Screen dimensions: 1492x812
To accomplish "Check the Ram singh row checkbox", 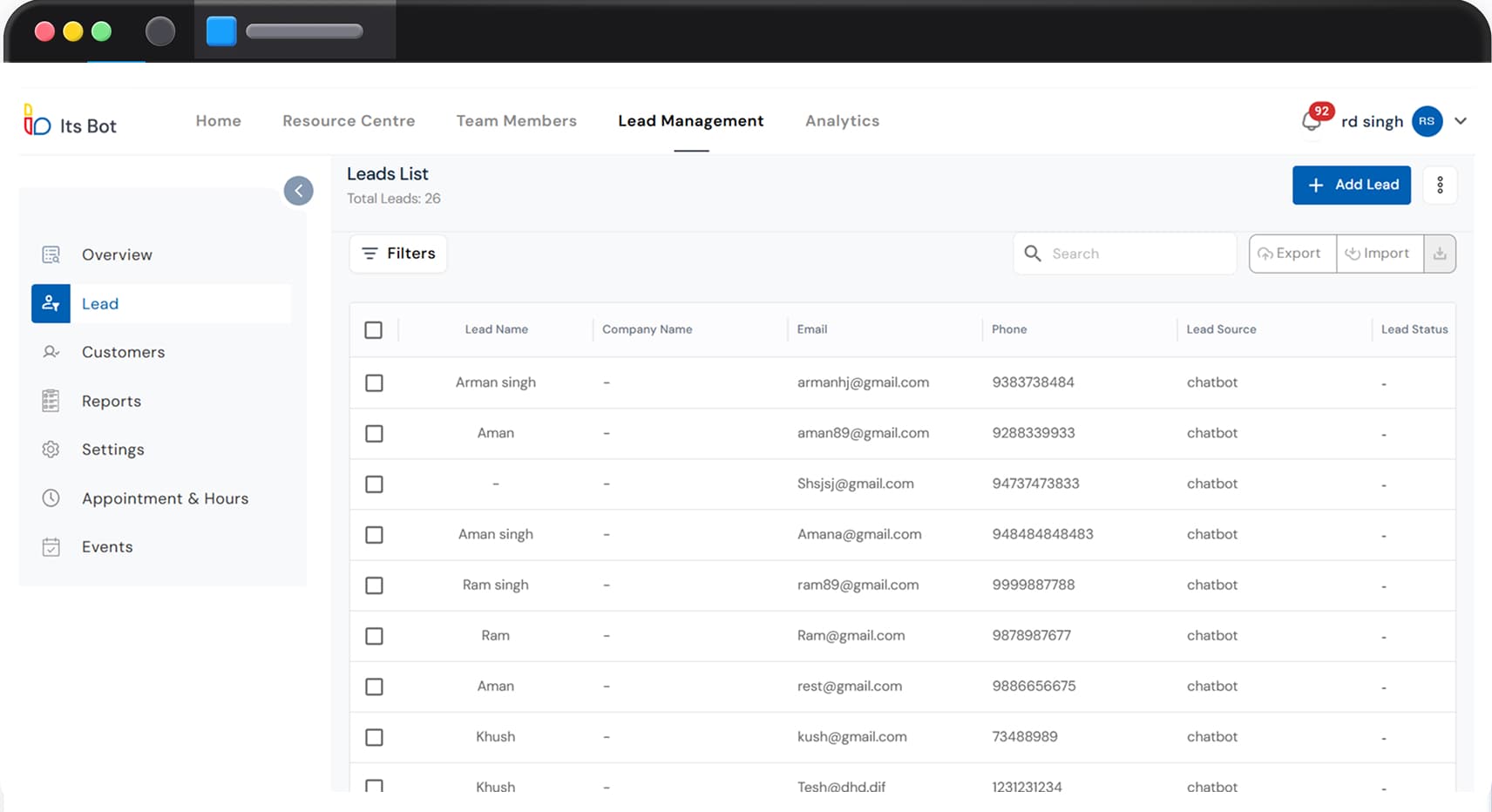I will (374, 585).
